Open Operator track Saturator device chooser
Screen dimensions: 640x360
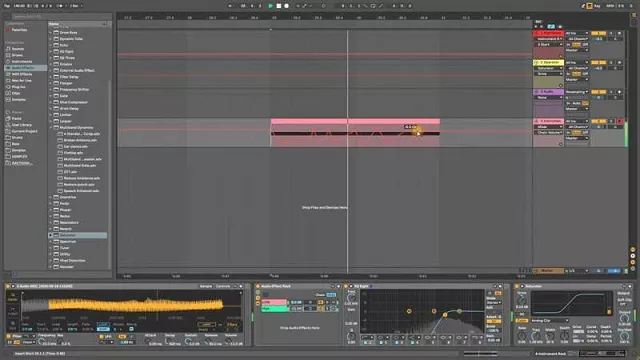click(549, 68)
